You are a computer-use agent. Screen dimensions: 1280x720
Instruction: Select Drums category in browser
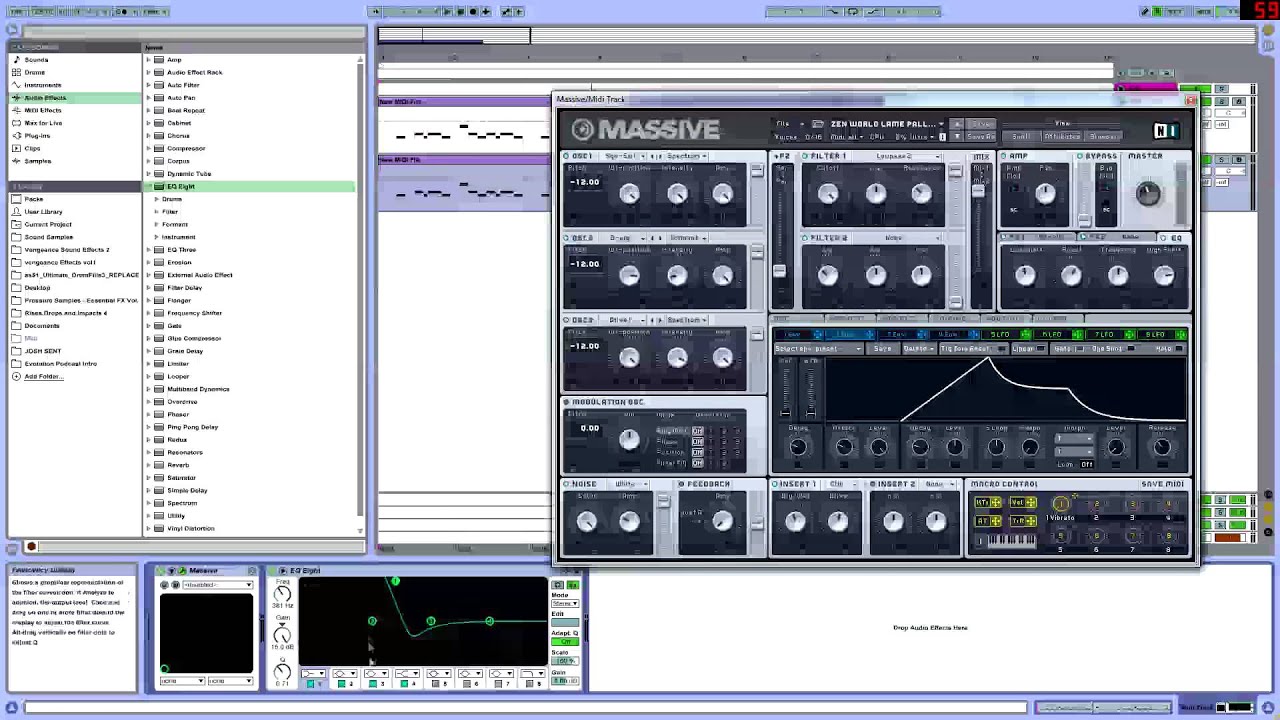click(x=35, y=72)
